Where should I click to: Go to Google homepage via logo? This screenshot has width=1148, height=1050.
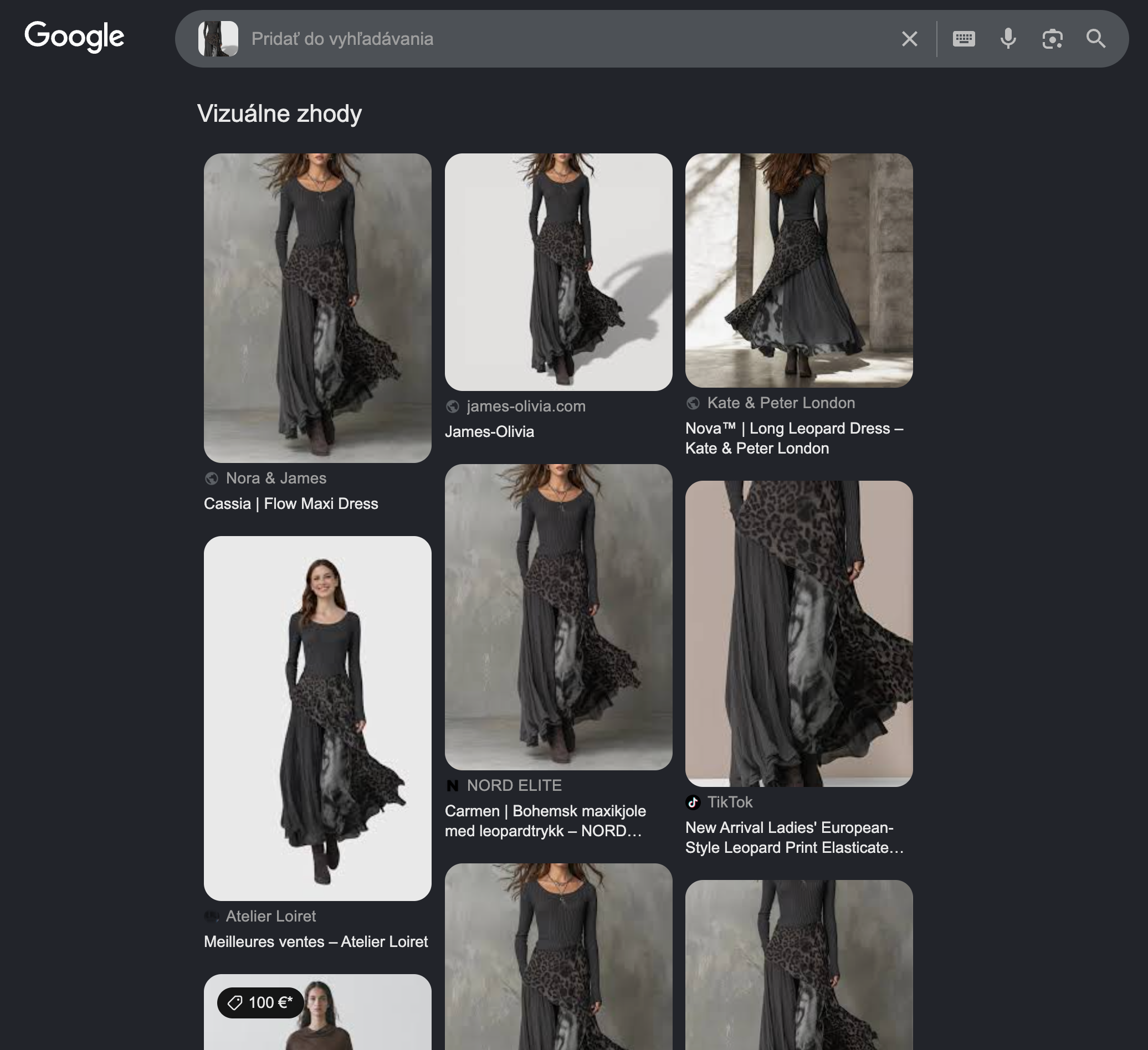pyautogui.click(x=74, y=37)
